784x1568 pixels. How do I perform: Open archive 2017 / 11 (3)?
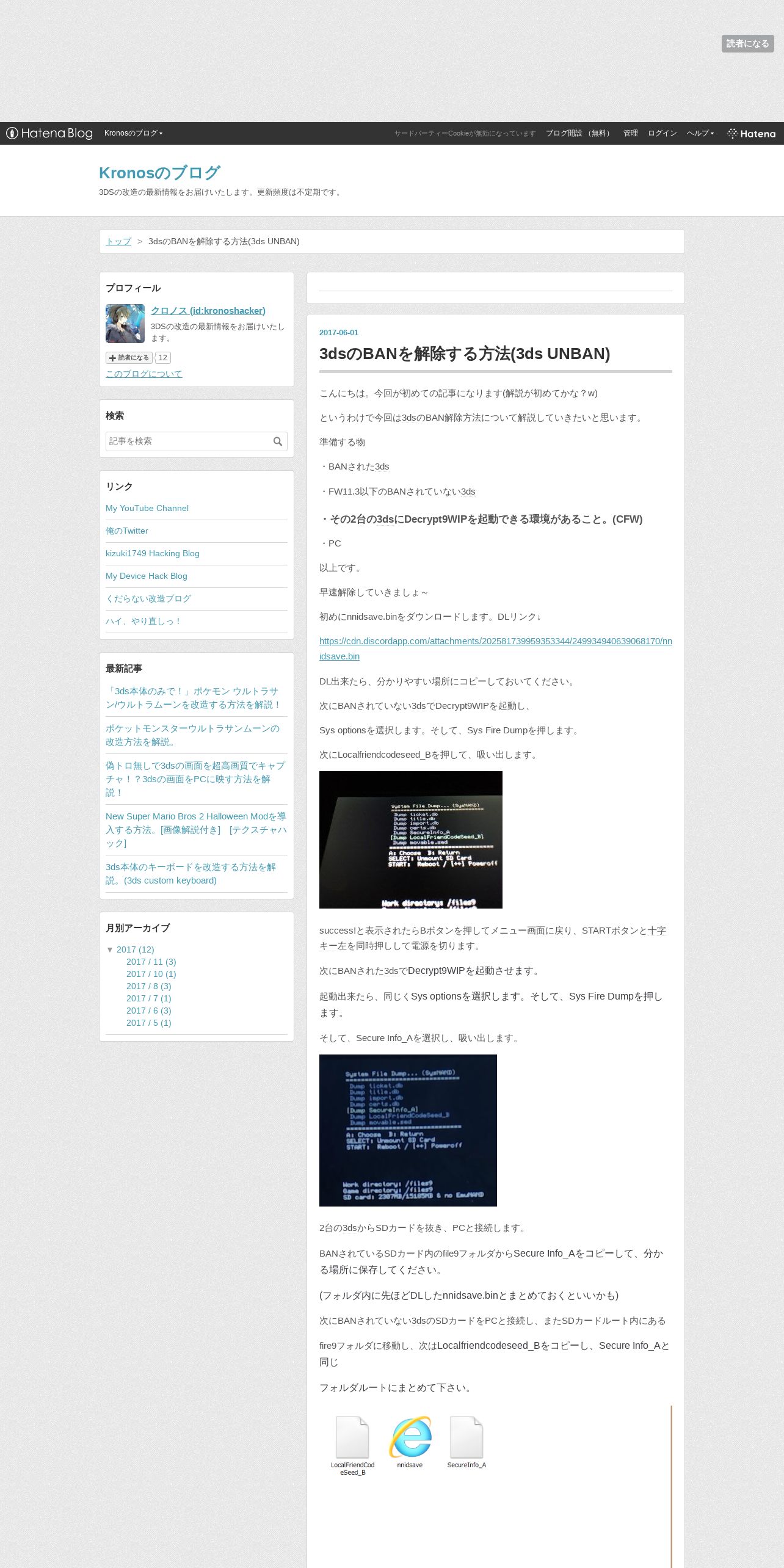click(151, 962)
